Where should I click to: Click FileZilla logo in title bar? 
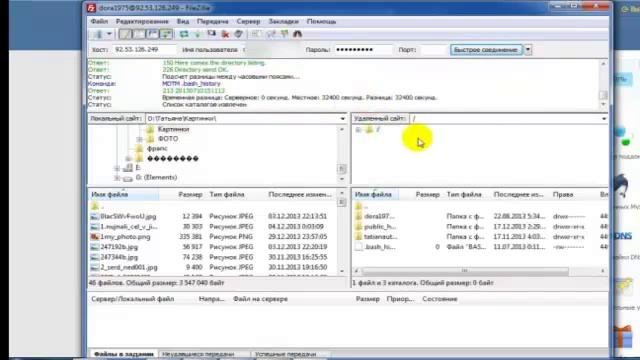point(91,8)
